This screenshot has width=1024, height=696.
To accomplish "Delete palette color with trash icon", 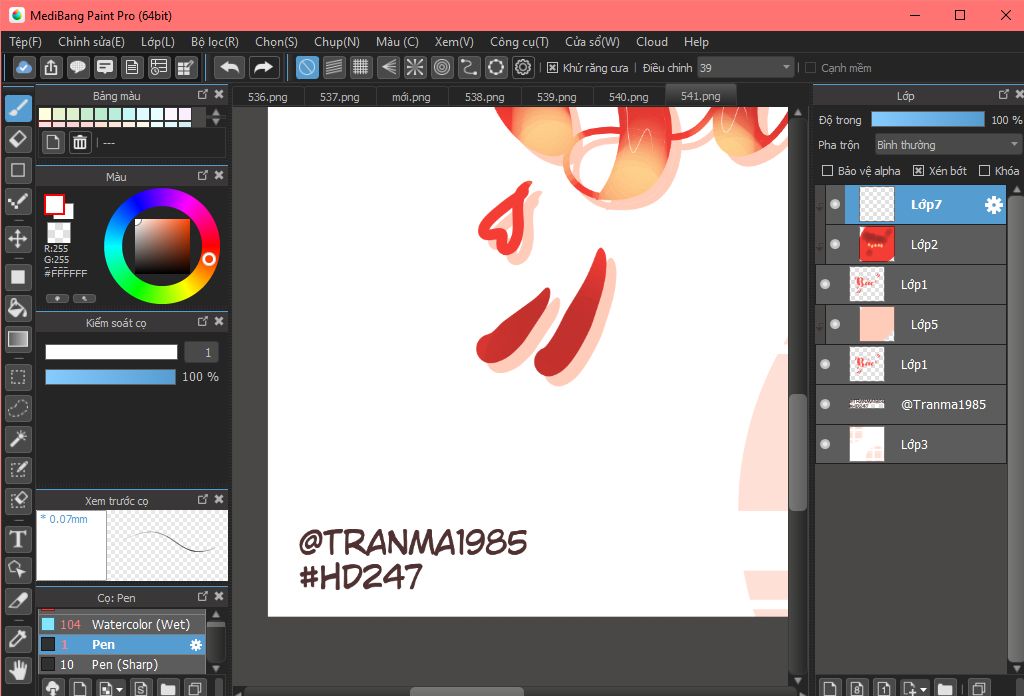I will pyautogui.click(x=80, y=142).
